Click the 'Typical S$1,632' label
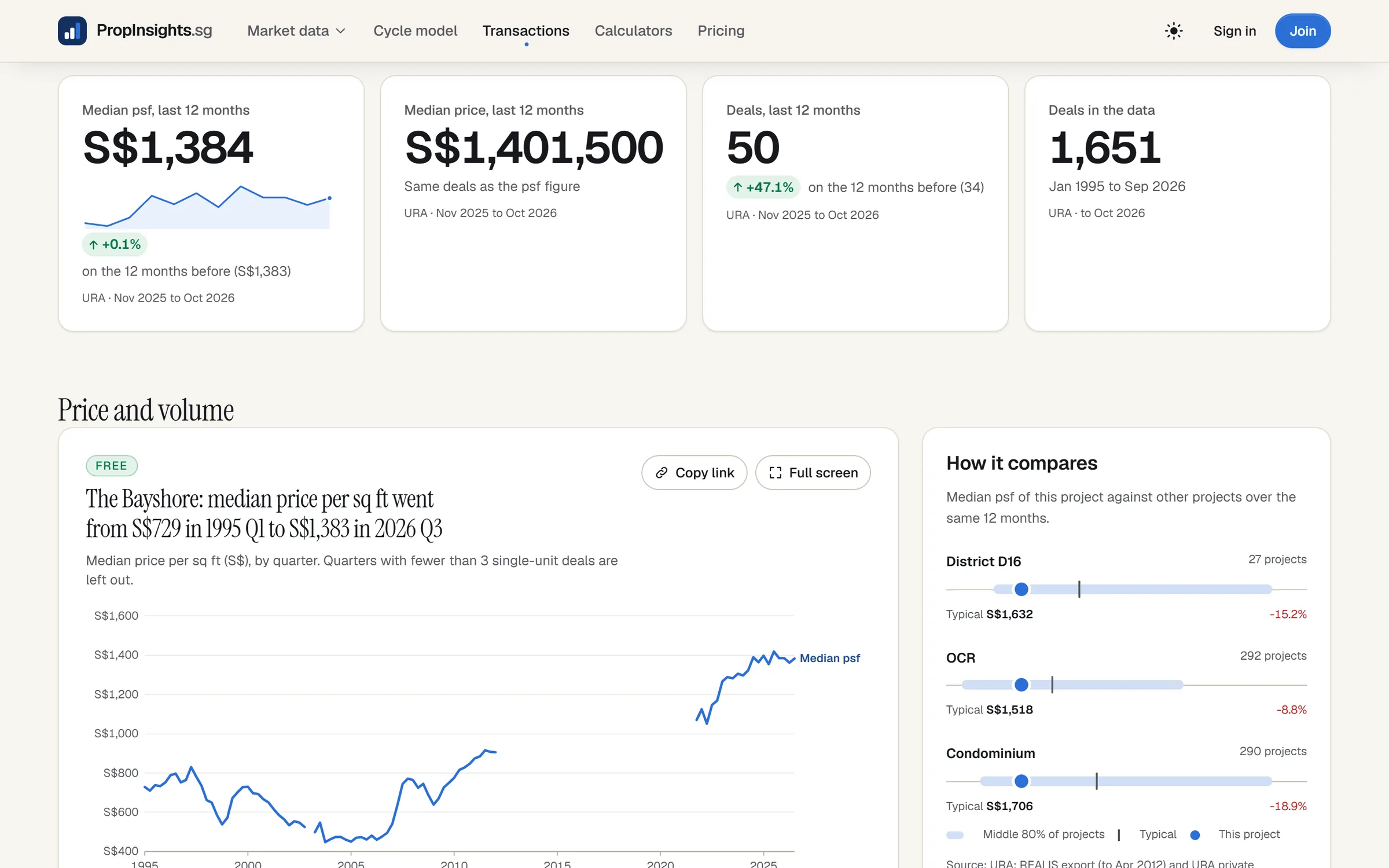Image resolution: width=1389 pixels, height=868 pixels. [989, 614]
